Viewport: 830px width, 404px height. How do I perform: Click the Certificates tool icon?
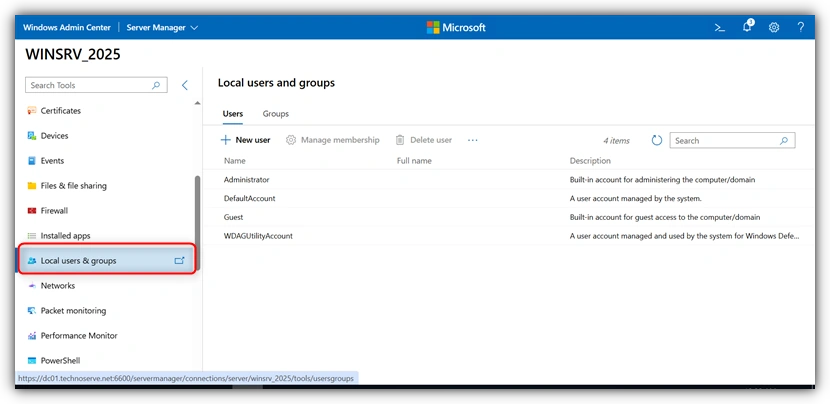coord(31,111)
